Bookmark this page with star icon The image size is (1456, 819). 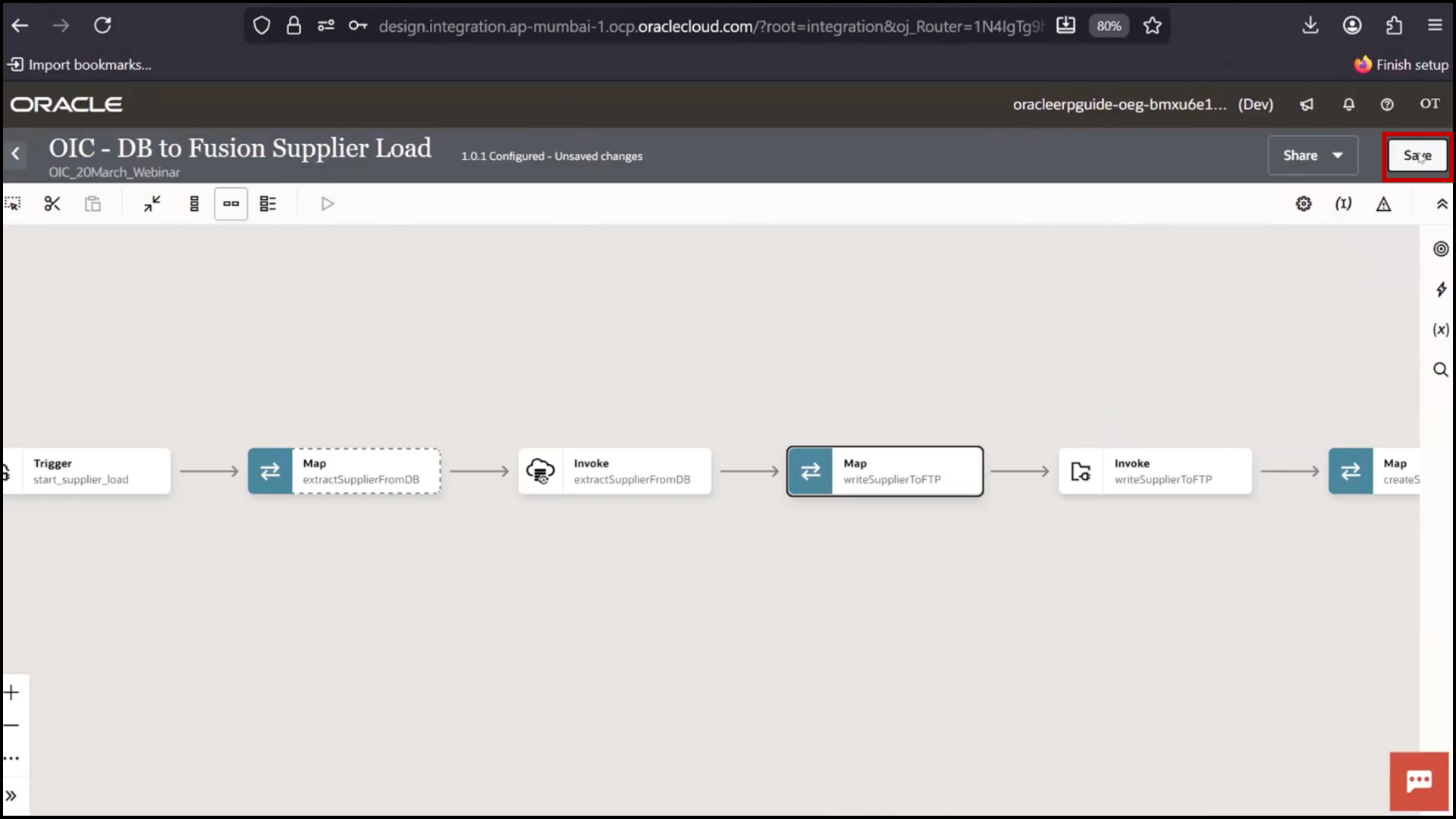click(1153, 26)
